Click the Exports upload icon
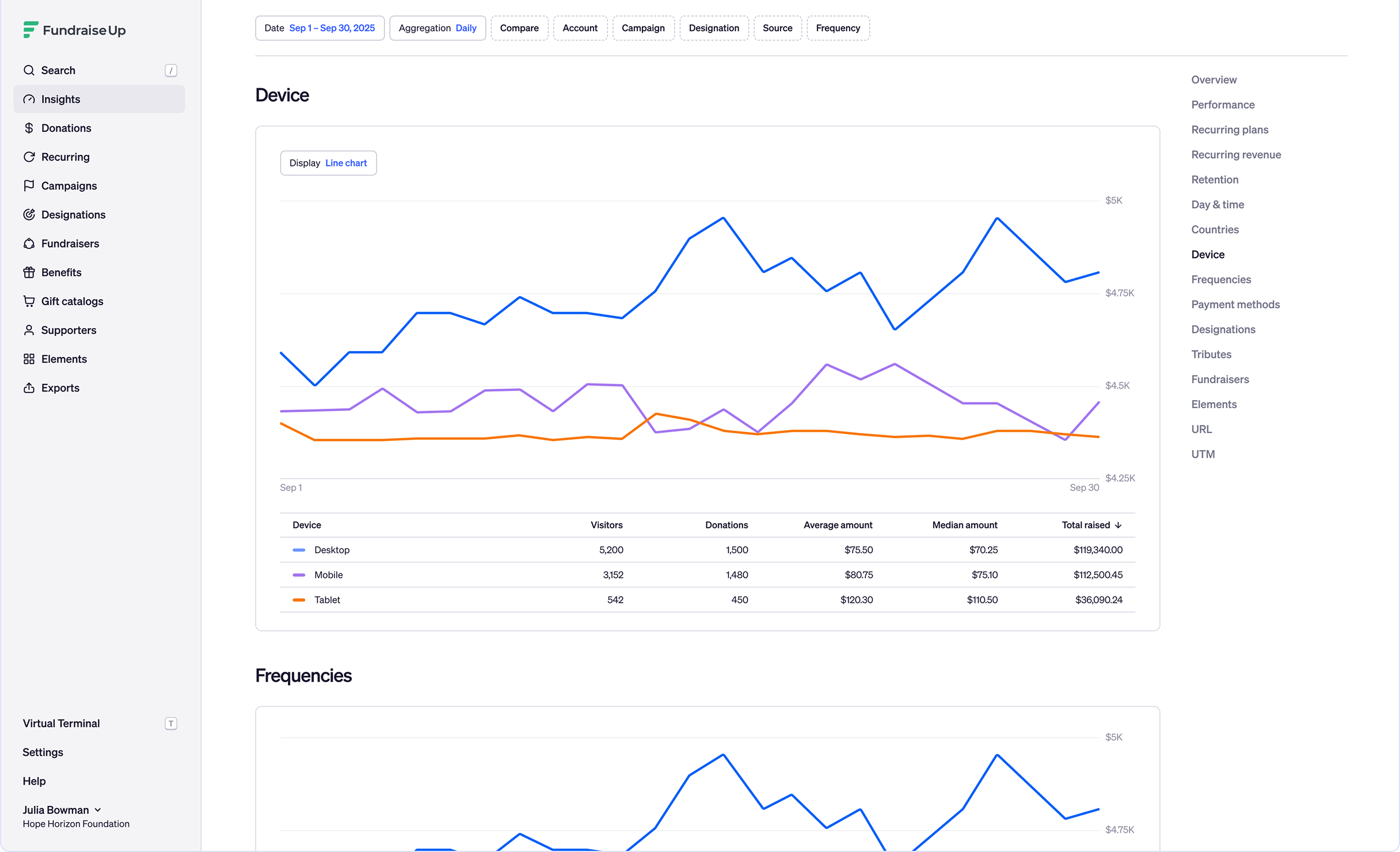This screenshot has width=1400, height=852. [29, 387]
